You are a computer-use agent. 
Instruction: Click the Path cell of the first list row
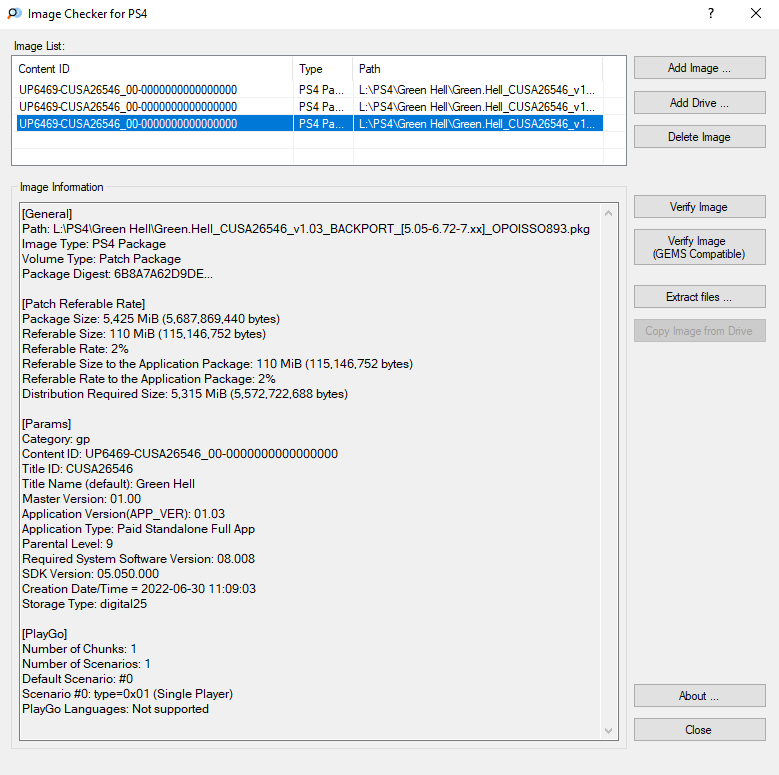(477, 90)
